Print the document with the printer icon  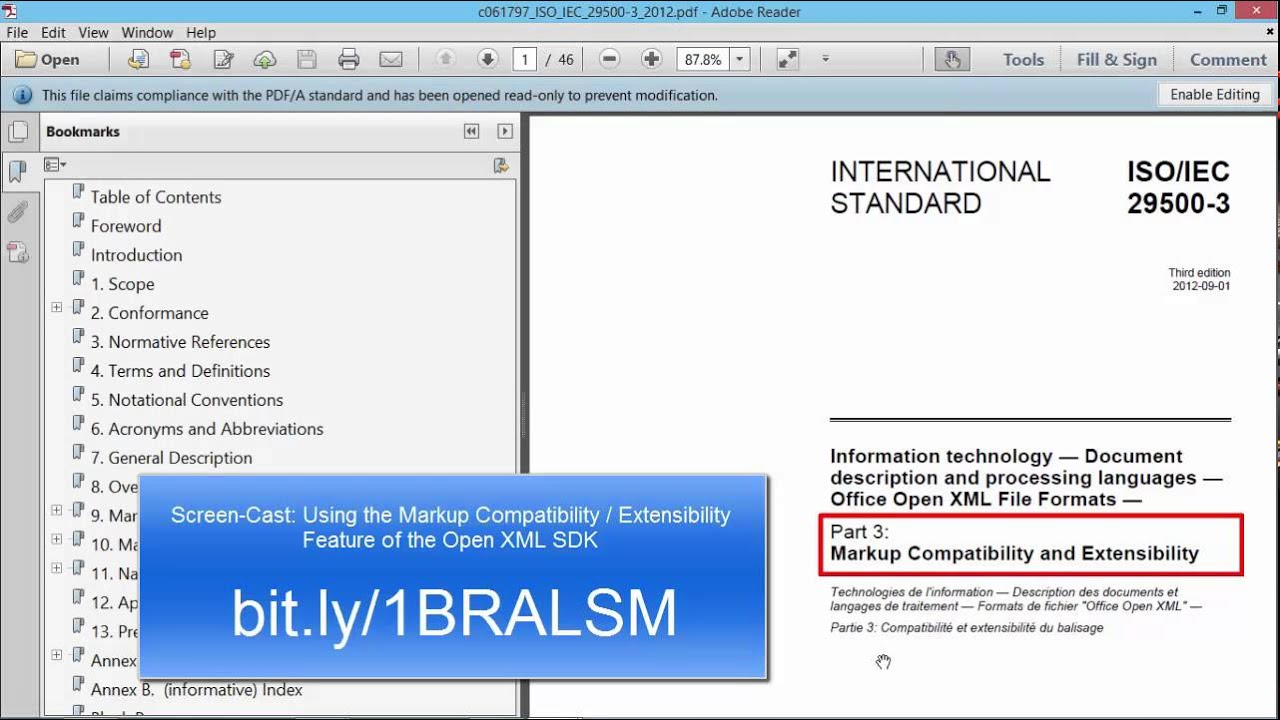pyautogui.click(x=349, y=60)
